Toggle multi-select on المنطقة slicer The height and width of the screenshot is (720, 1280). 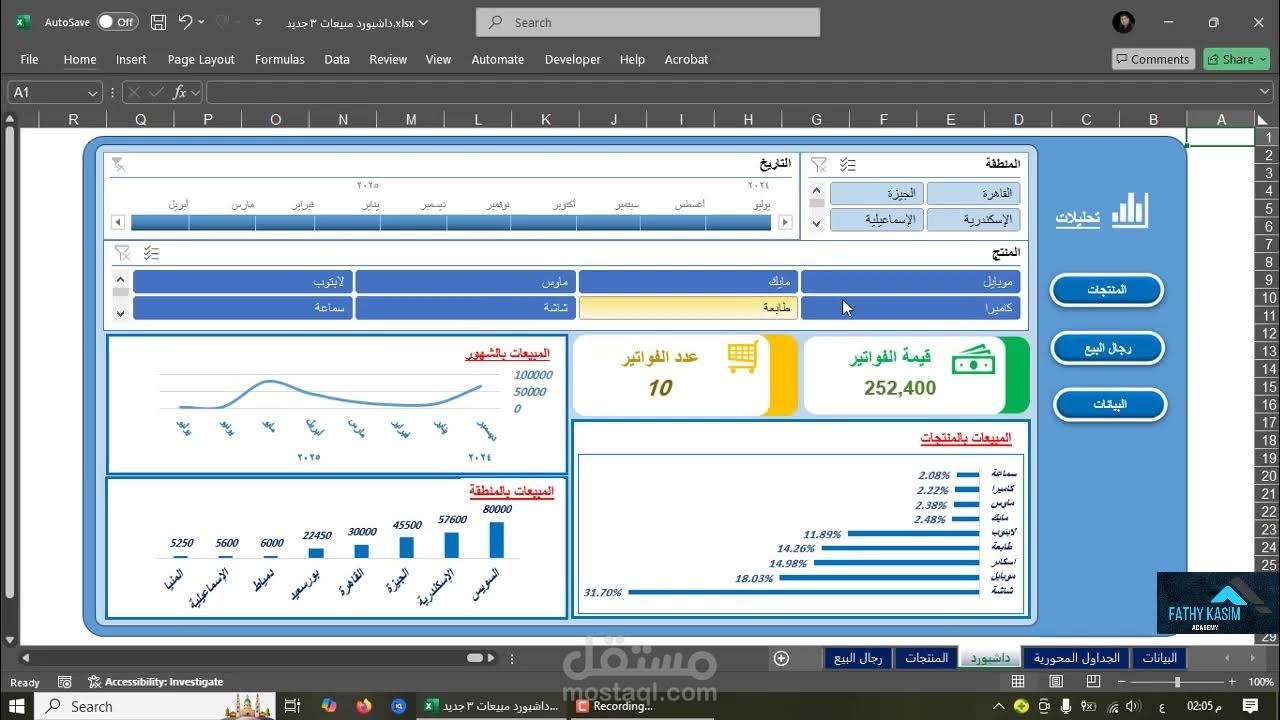[848, 164]
